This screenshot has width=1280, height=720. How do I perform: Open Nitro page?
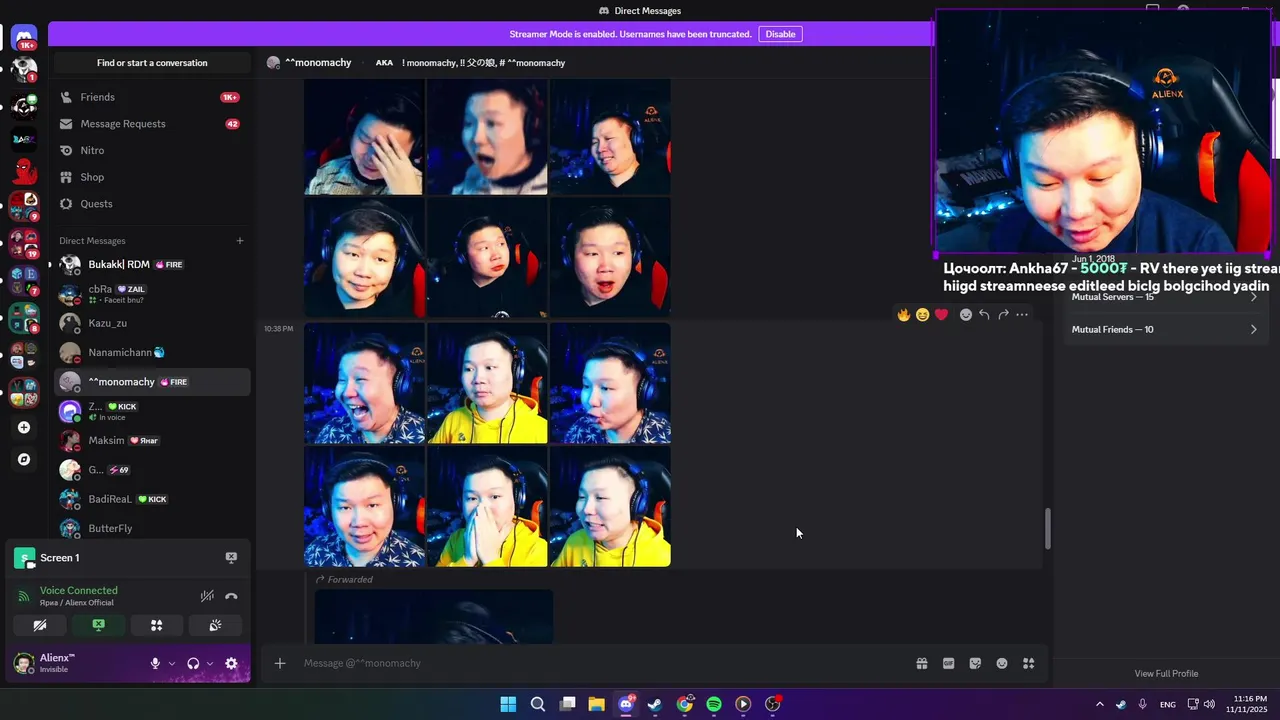(x=150, y=150)
